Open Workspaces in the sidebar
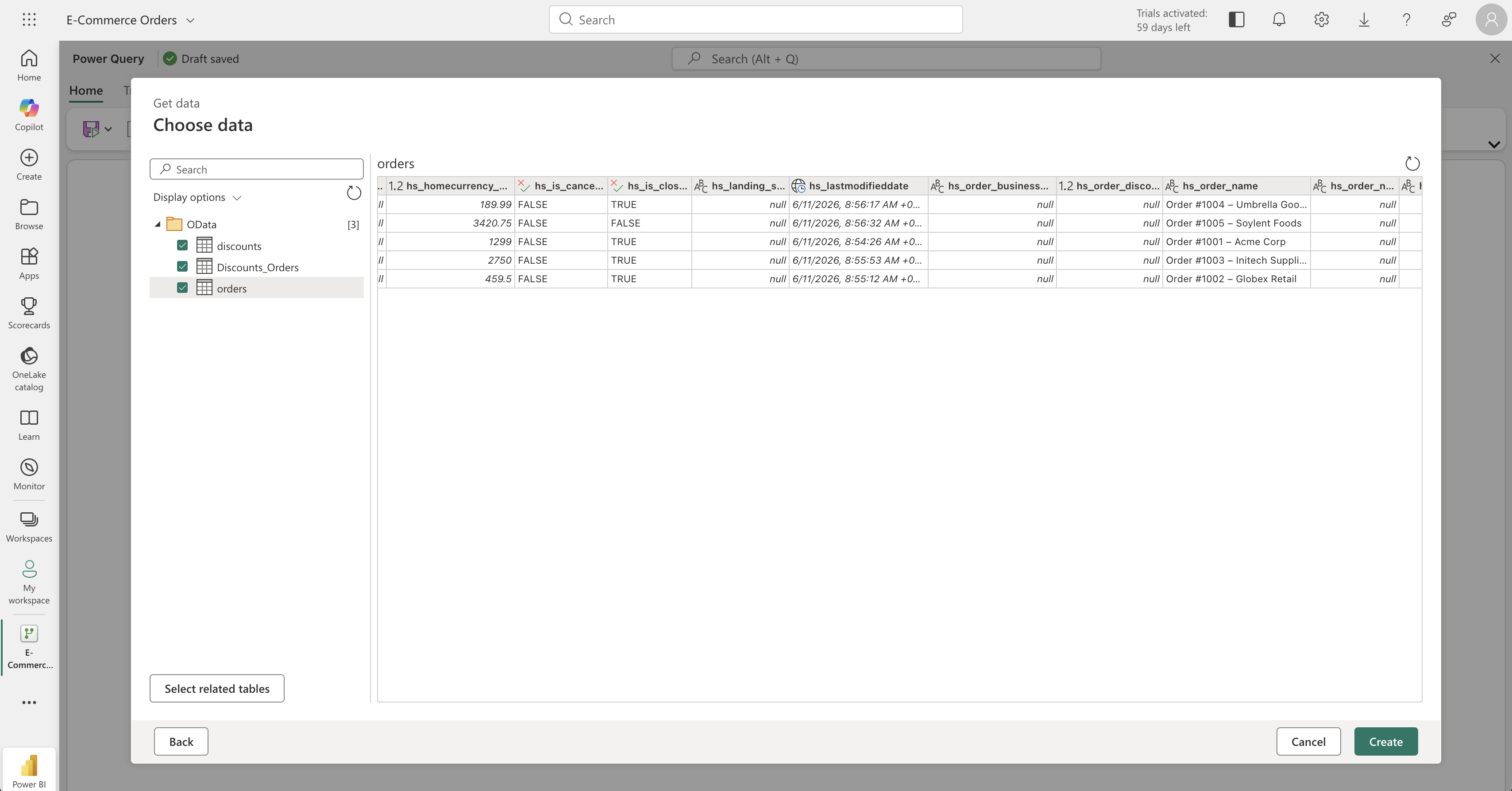 (29, 526)
